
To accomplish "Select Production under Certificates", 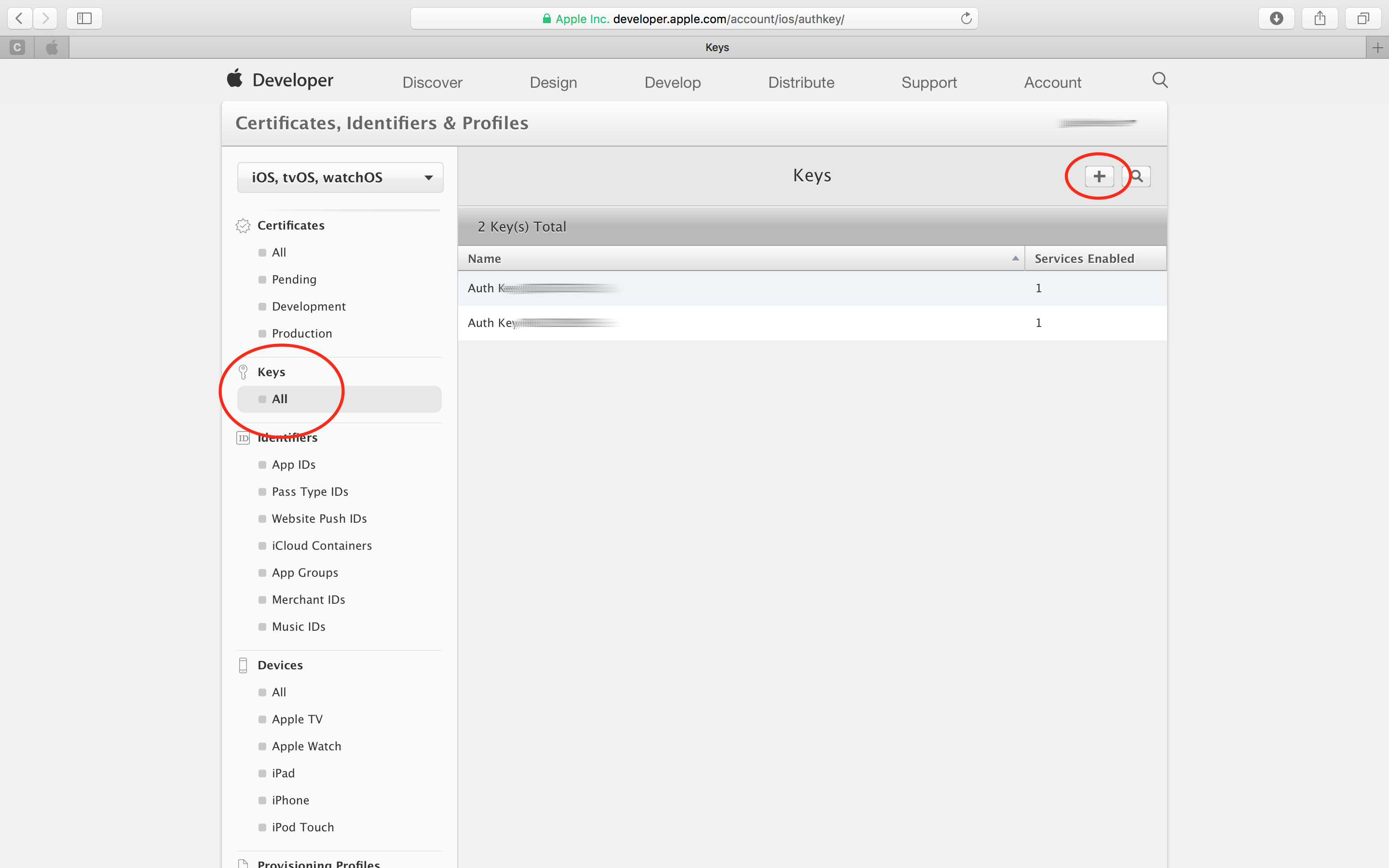I will point(301,334).
